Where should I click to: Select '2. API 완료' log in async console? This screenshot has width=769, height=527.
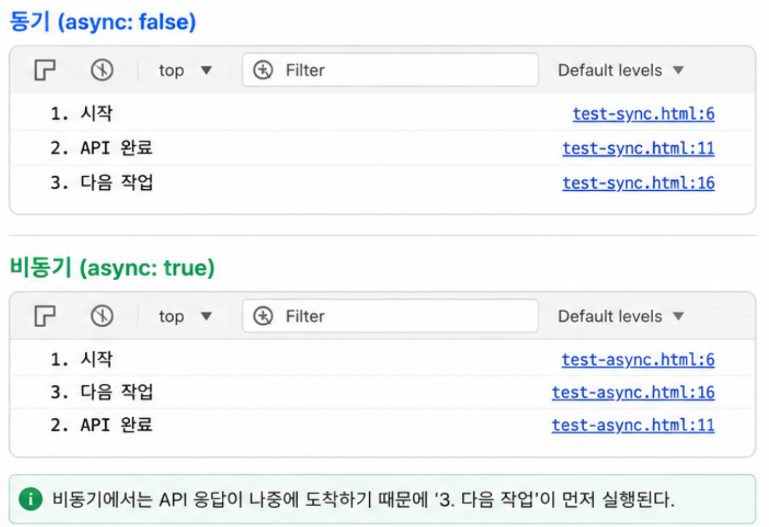(x=383, y=425)
